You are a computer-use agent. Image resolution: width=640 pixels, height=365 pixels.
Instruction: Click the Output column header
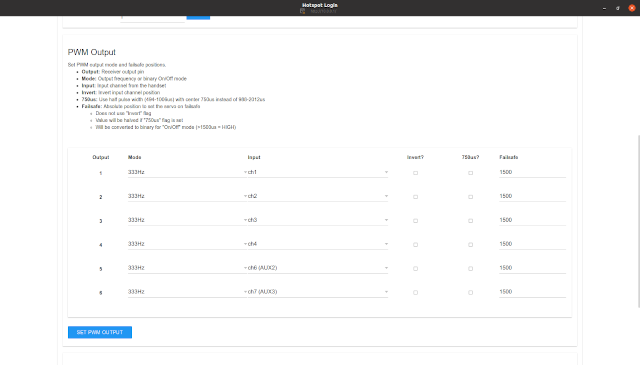click(x=101, y=157)
